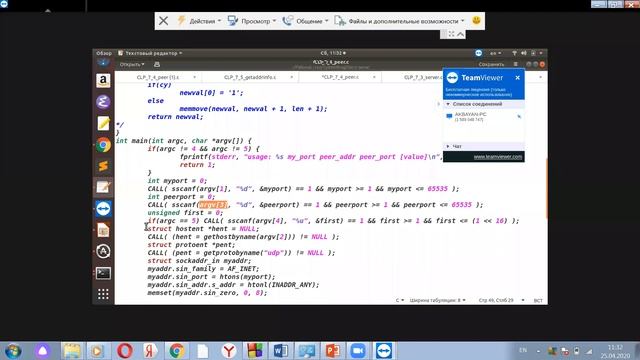Close the *CLP_7_4_peer.c tab

pos(374,77)
